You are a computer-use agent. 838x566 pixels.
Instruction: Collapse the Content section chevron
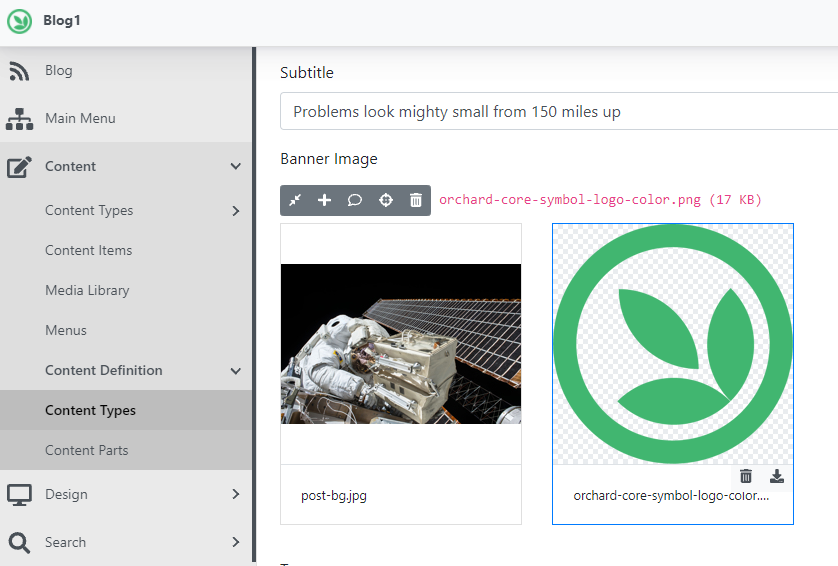(235, 166)
